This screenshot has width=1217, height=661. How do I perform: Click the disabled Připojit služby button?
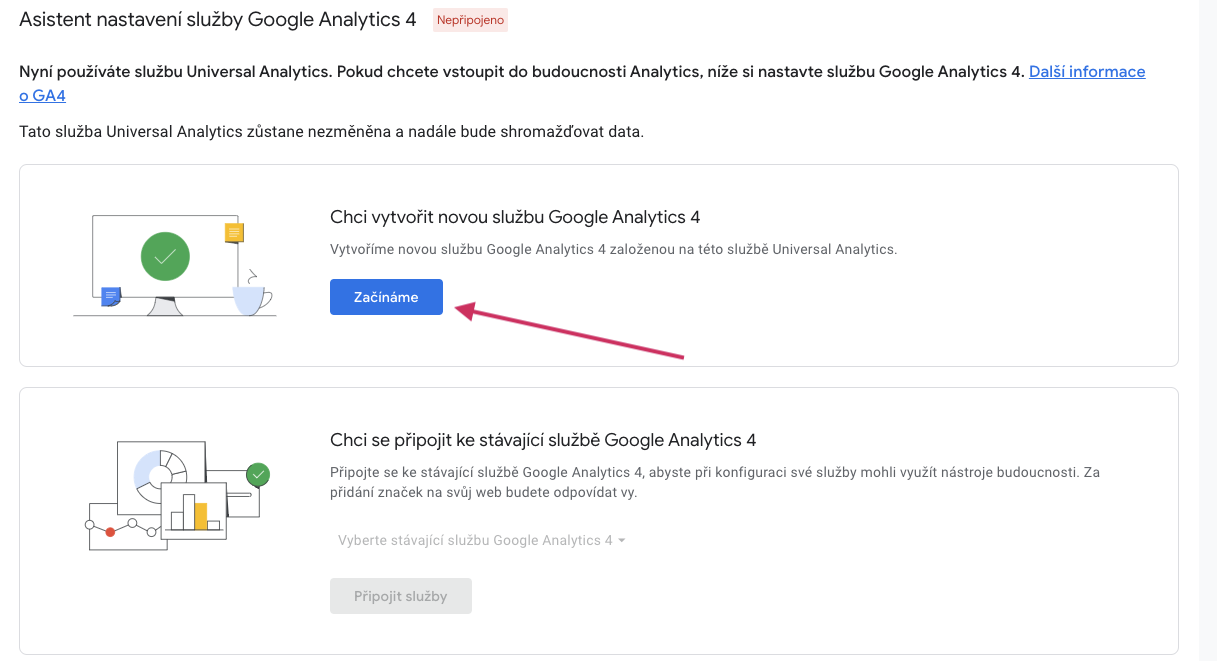401,596
